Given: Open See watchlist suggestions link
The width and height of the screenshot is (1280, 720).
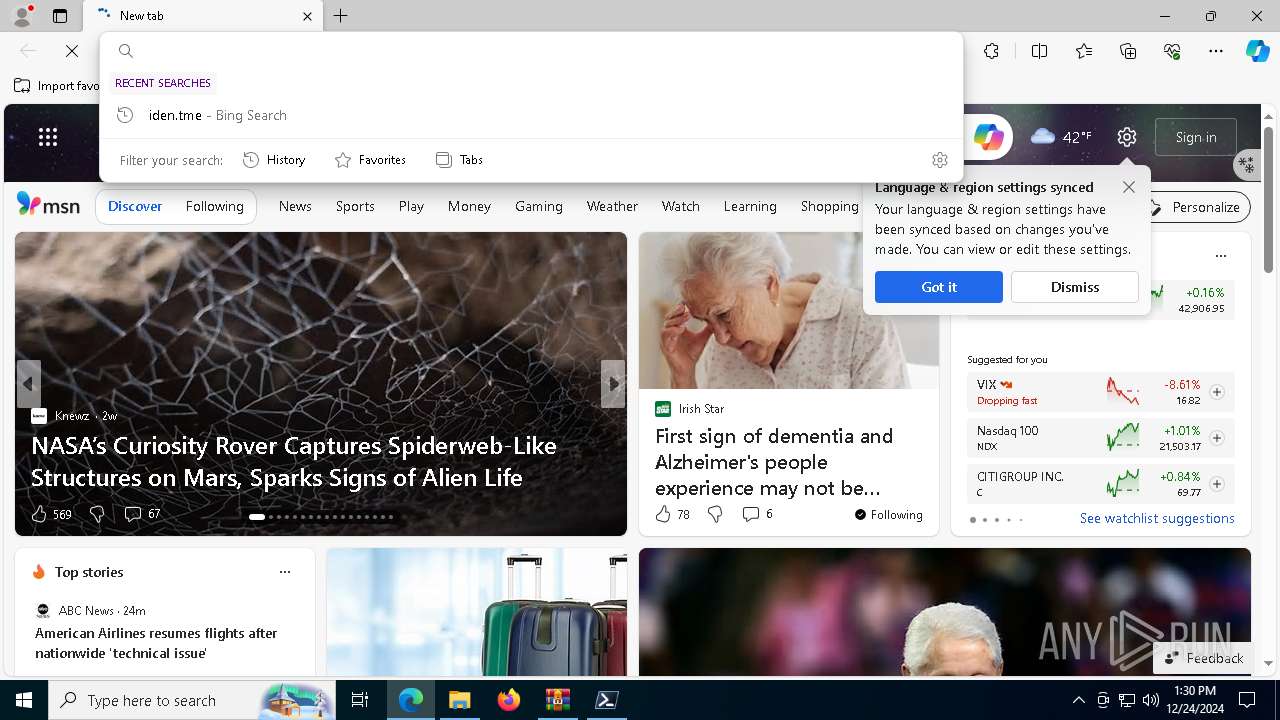Looking at the screenshot, I should (x=1157, y=518).
